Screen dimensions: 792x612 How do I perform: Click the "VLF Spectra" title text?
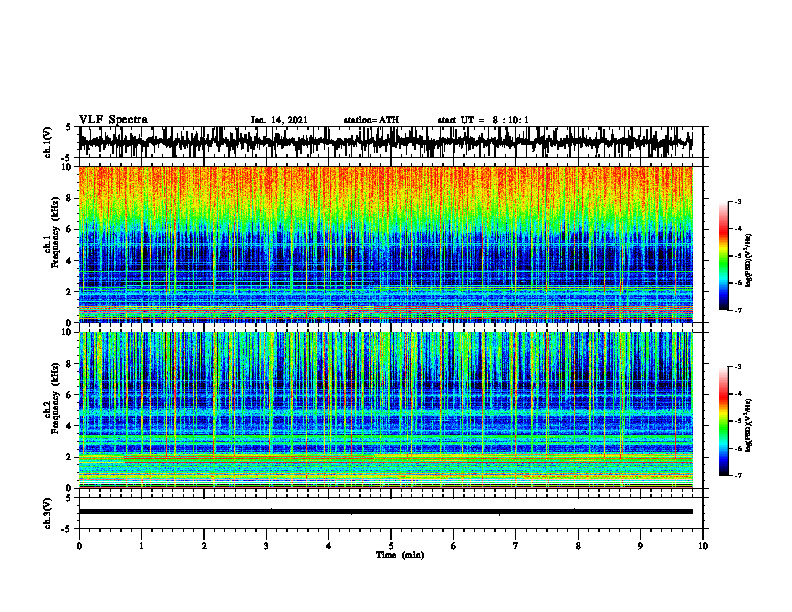tap(113, 120)
